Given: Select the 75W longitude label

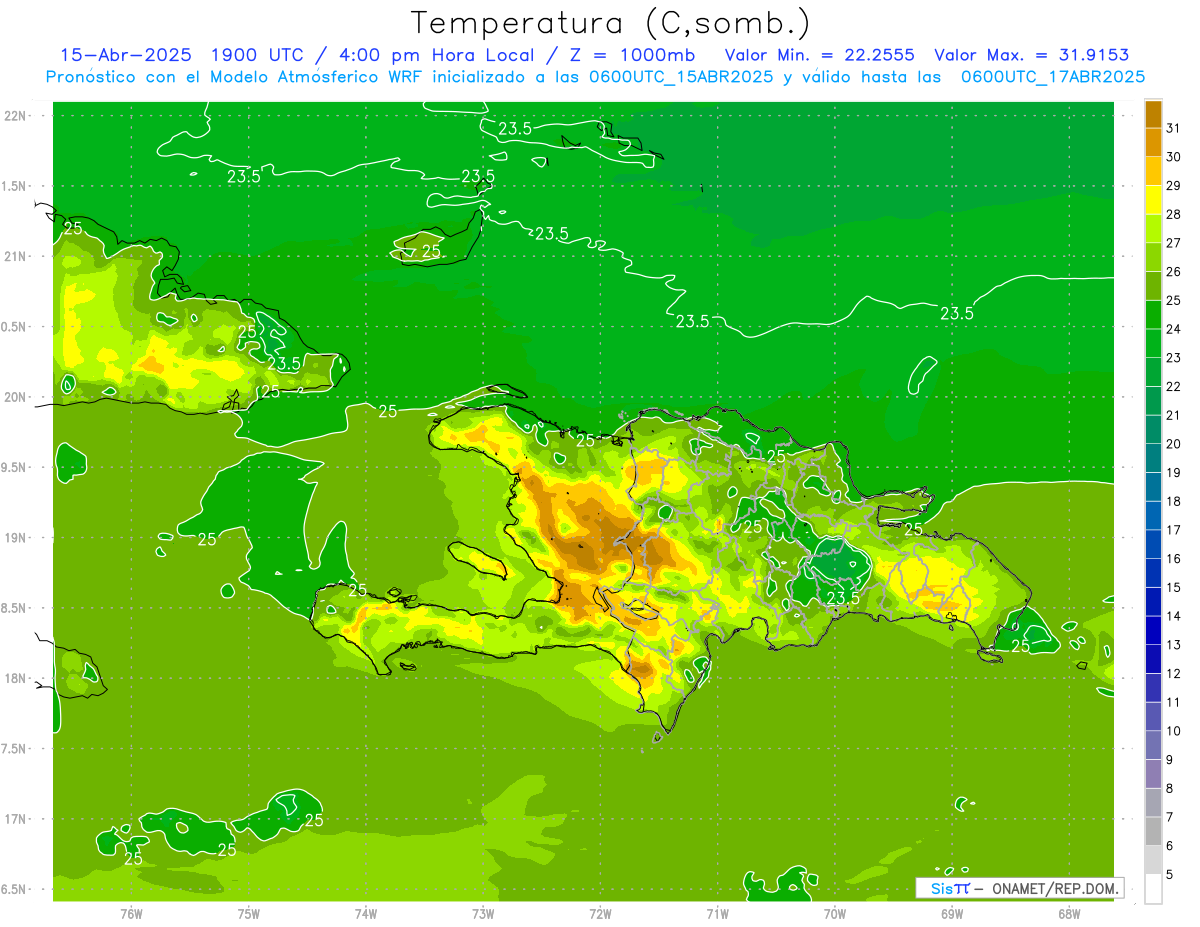Looking at the screenshot, I should [x=249, y=914].
